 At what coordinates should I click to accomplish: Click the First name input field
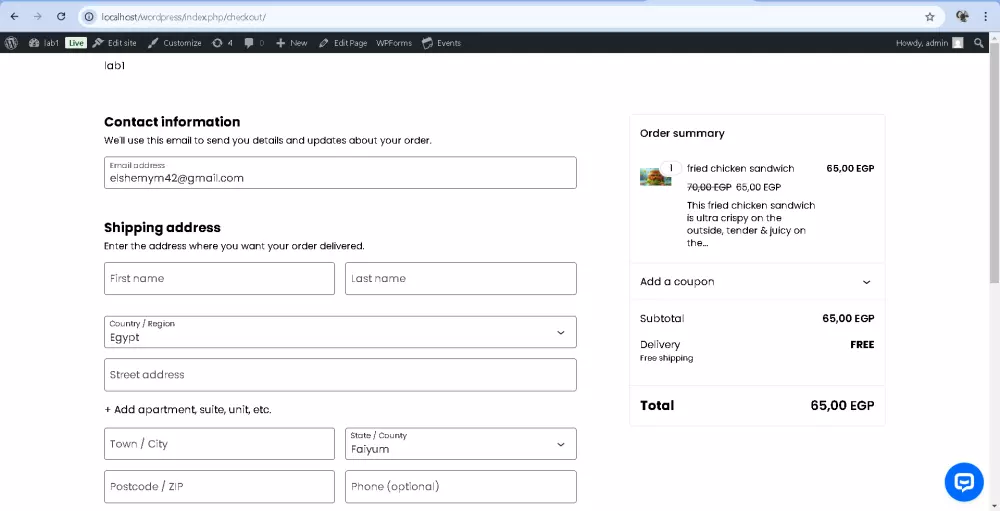(219, 279)
